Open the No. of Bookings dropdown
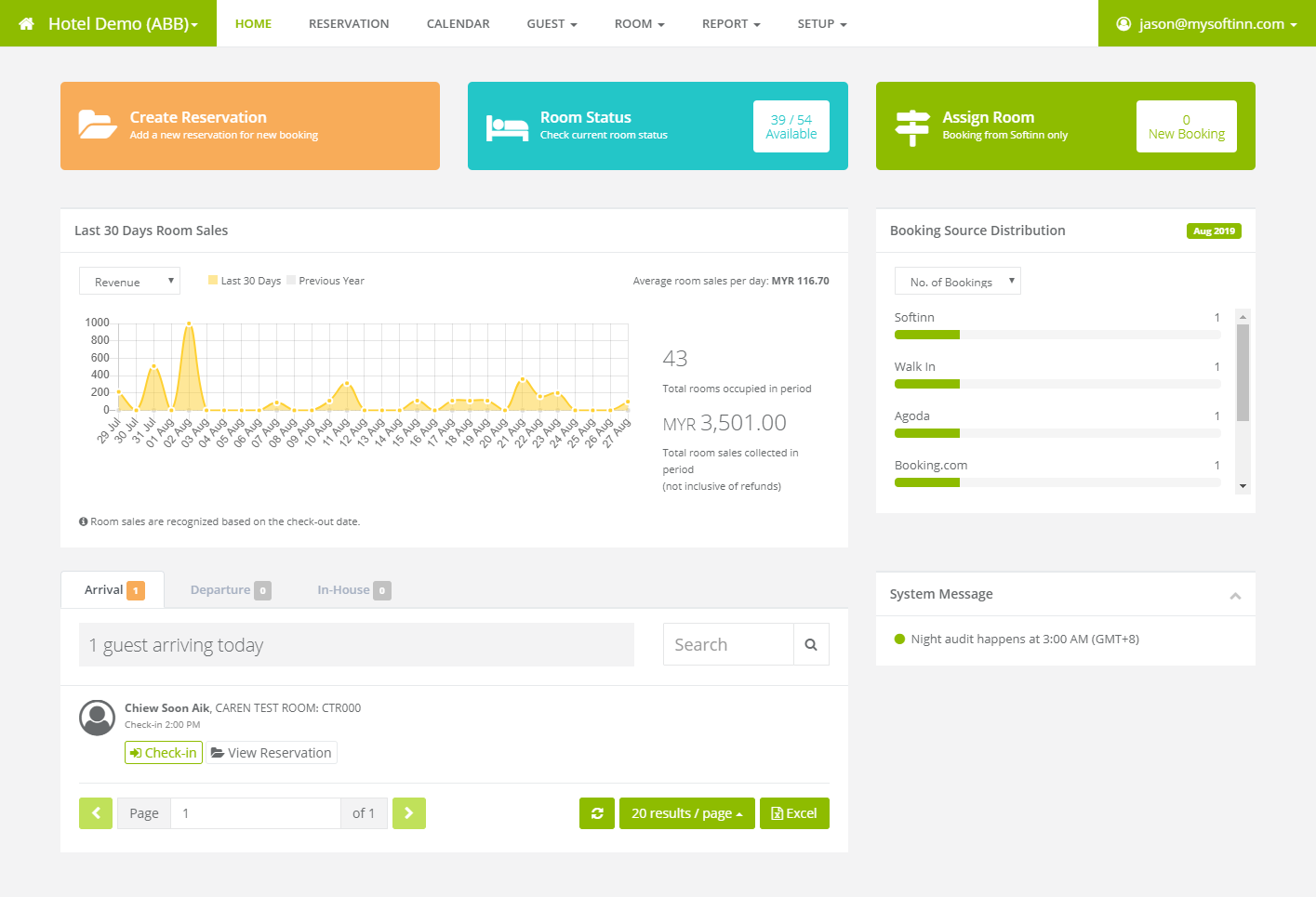The height and width of the screenshot is (897, 1316). pos(957,282)
